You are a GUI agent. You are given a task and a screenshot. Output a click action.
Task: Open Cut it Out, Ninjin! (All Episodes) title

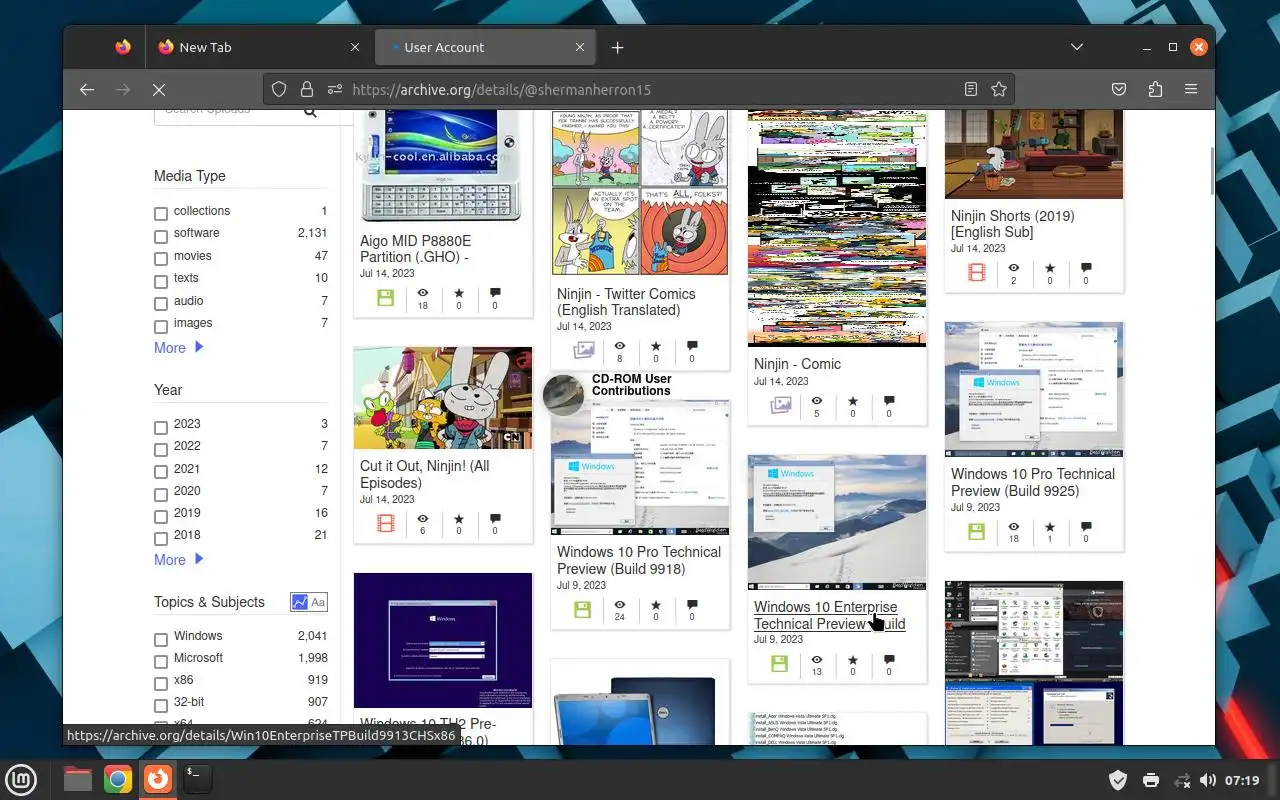(x=425, y=474)
